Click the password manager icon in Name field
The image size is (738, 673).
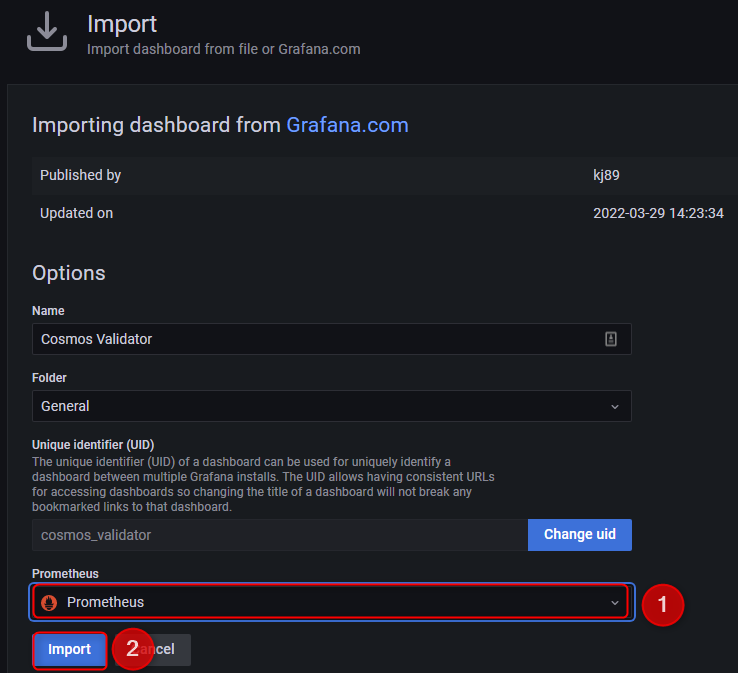(x=610, y=339)
